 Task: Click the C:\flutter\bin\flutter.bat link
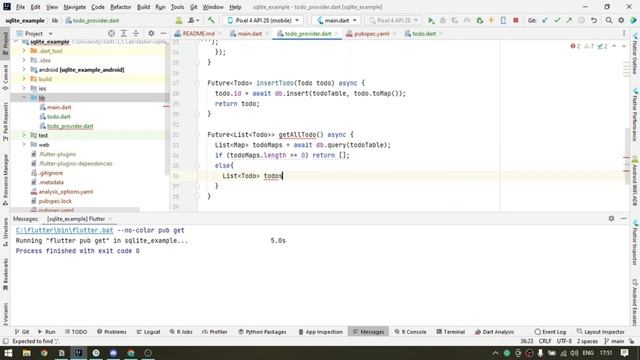tap(64, 230)
